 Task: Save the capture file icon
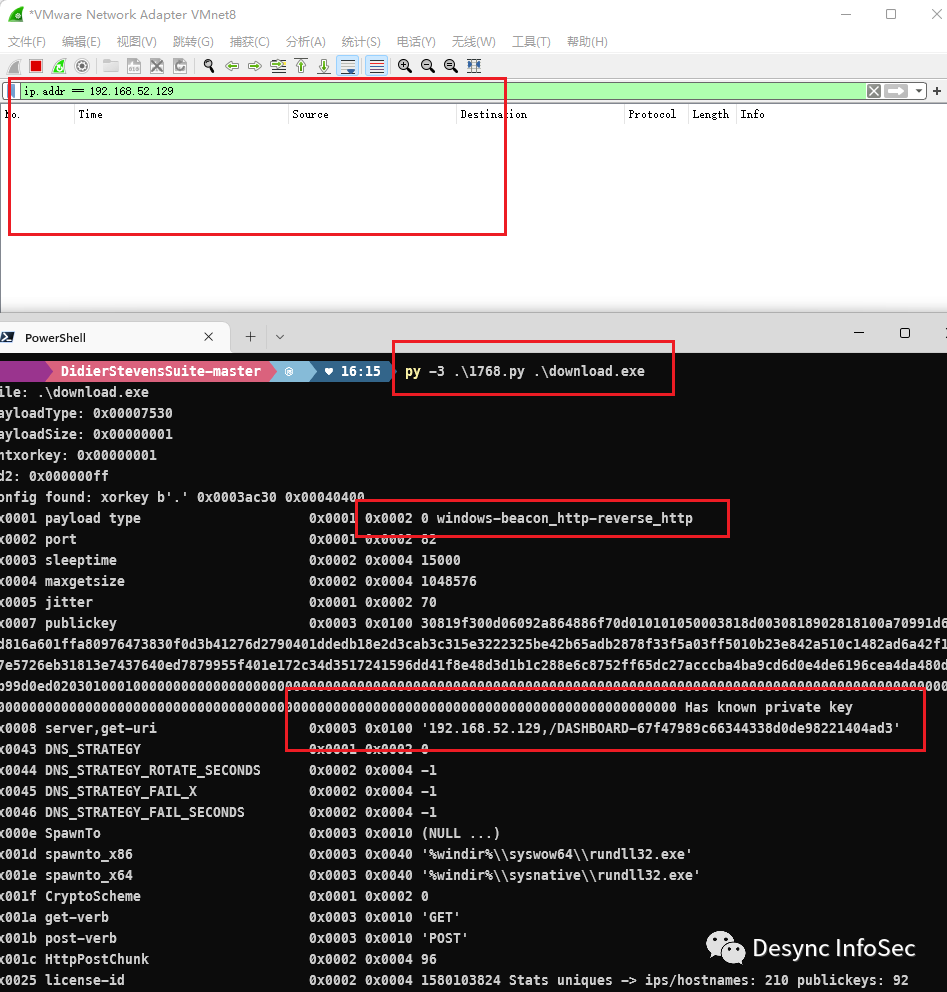click(x=133, y=66)
